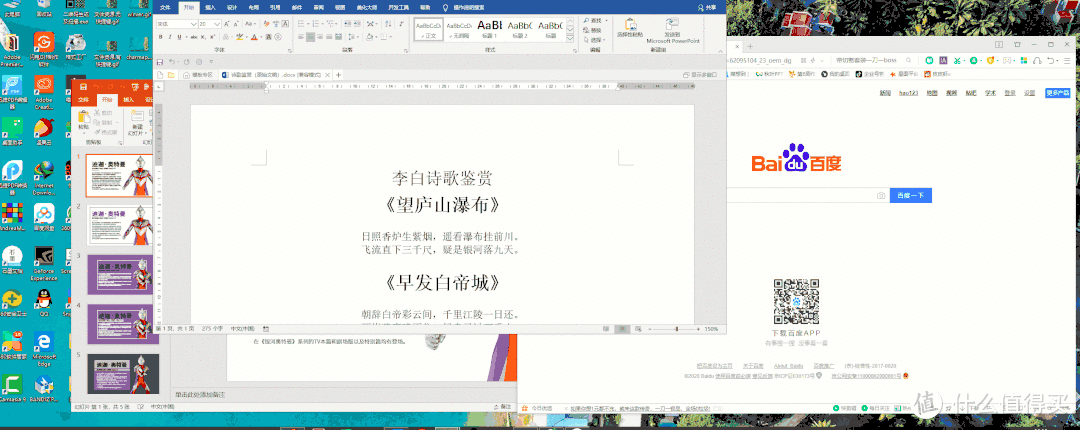
Task: Switch to the Layout tab in Word
Action: (254, 7)
